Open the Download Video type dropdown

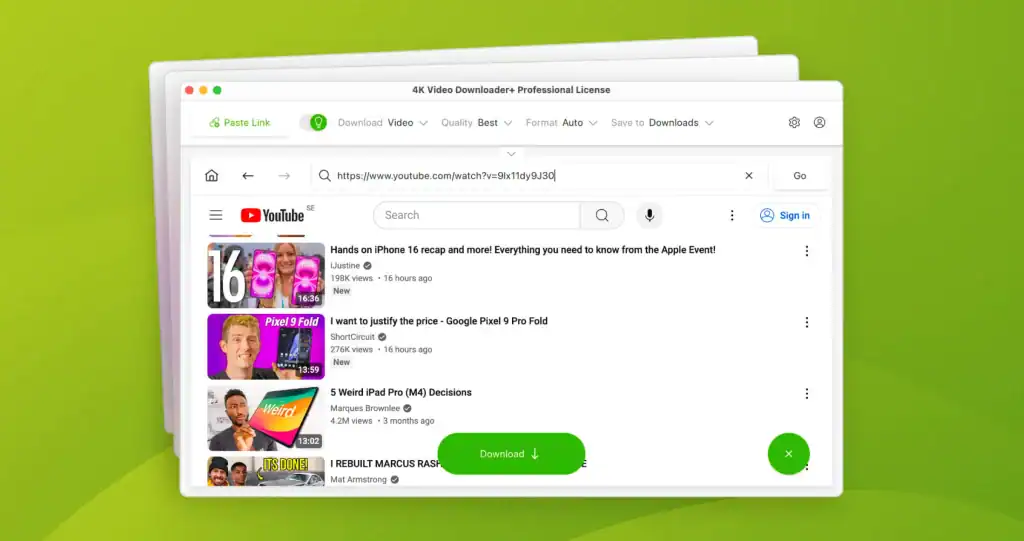point(383,123)
